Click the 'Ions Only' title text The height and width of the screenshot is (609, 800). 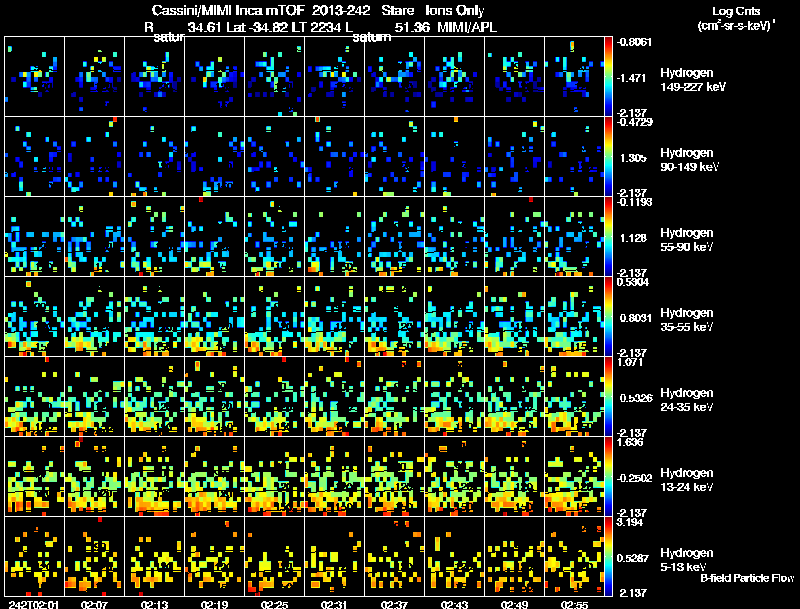pyautogui.click(x=455, y=10)
